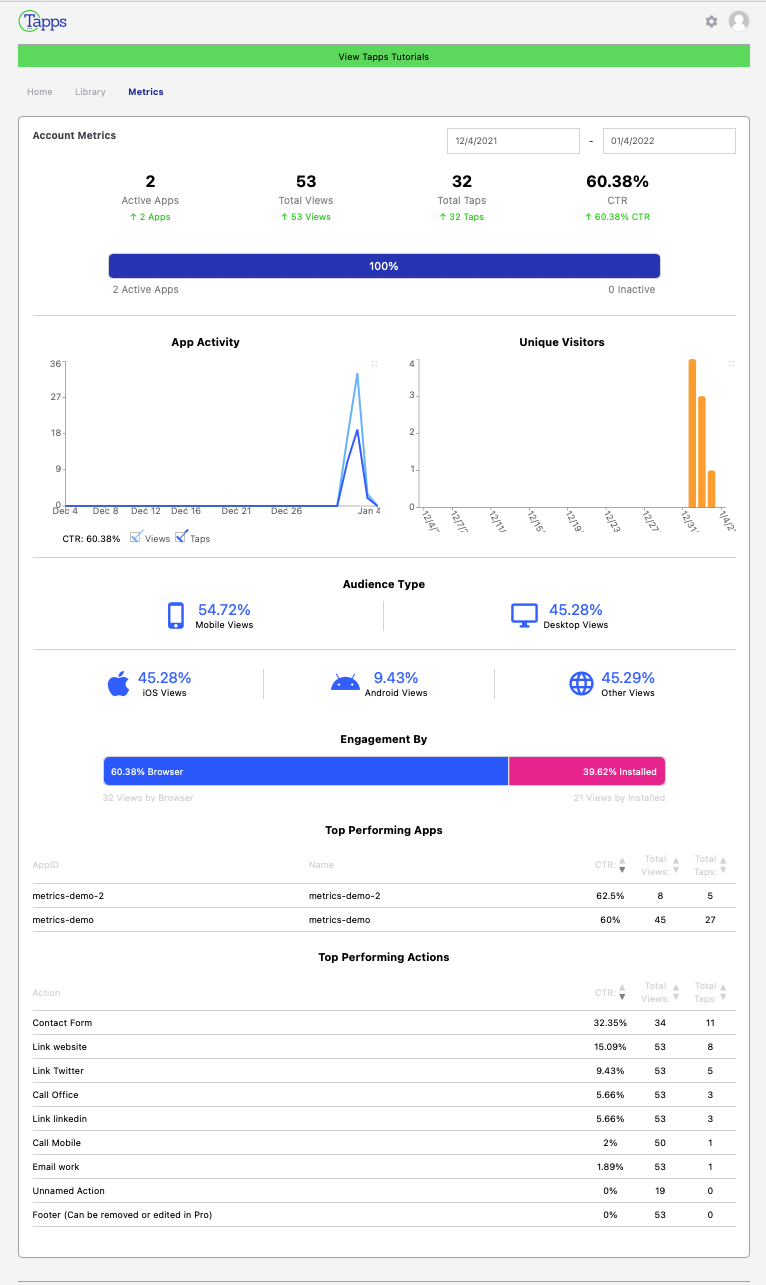
Task: Click the 100% active apps progress bar
Action: tap(384, 266)
